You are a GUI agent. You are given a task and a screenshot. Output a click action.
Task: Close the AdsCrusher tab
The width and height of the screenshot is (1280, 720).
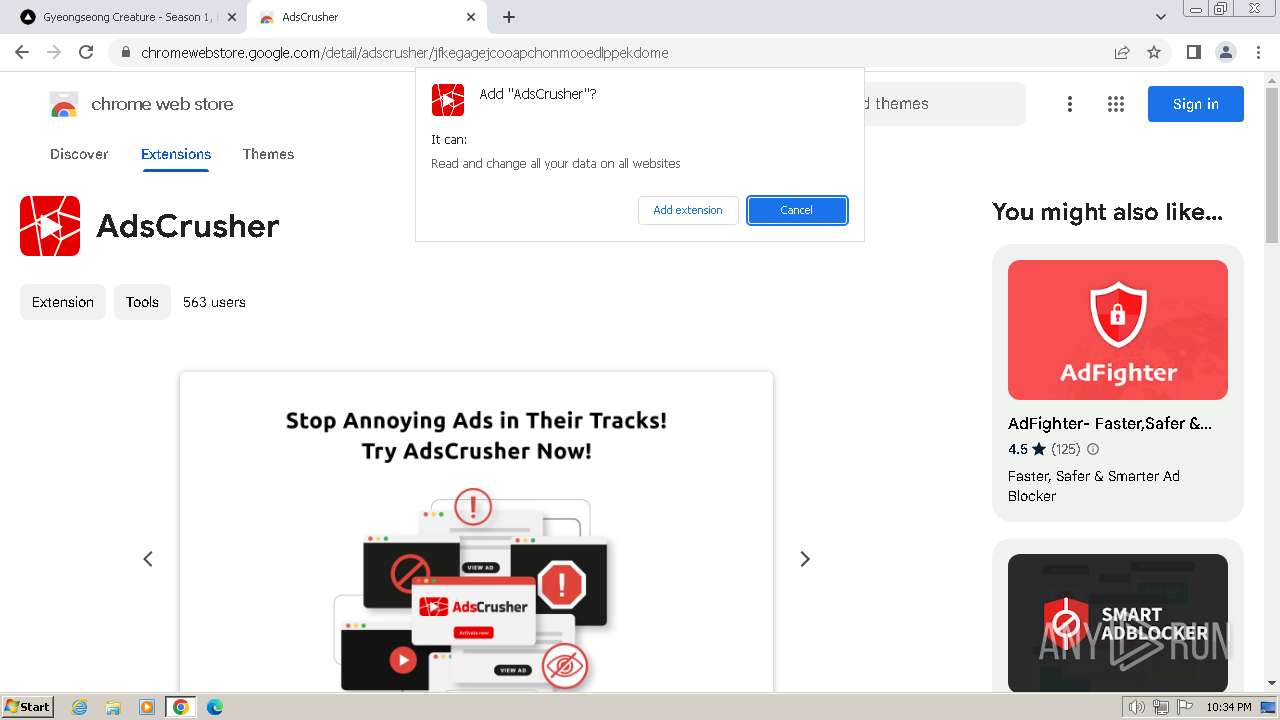(472, 17)
